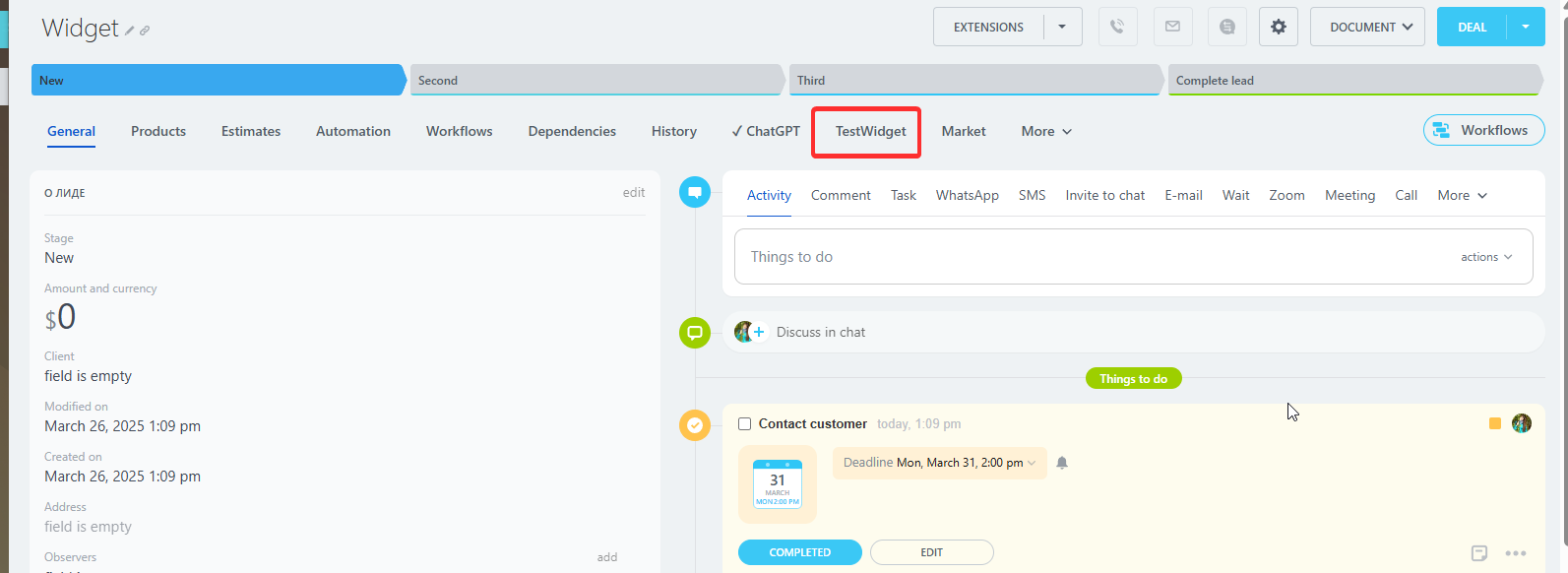Click the $0 amount value
Screen dimensions: 1568x573
click(60, 317)
